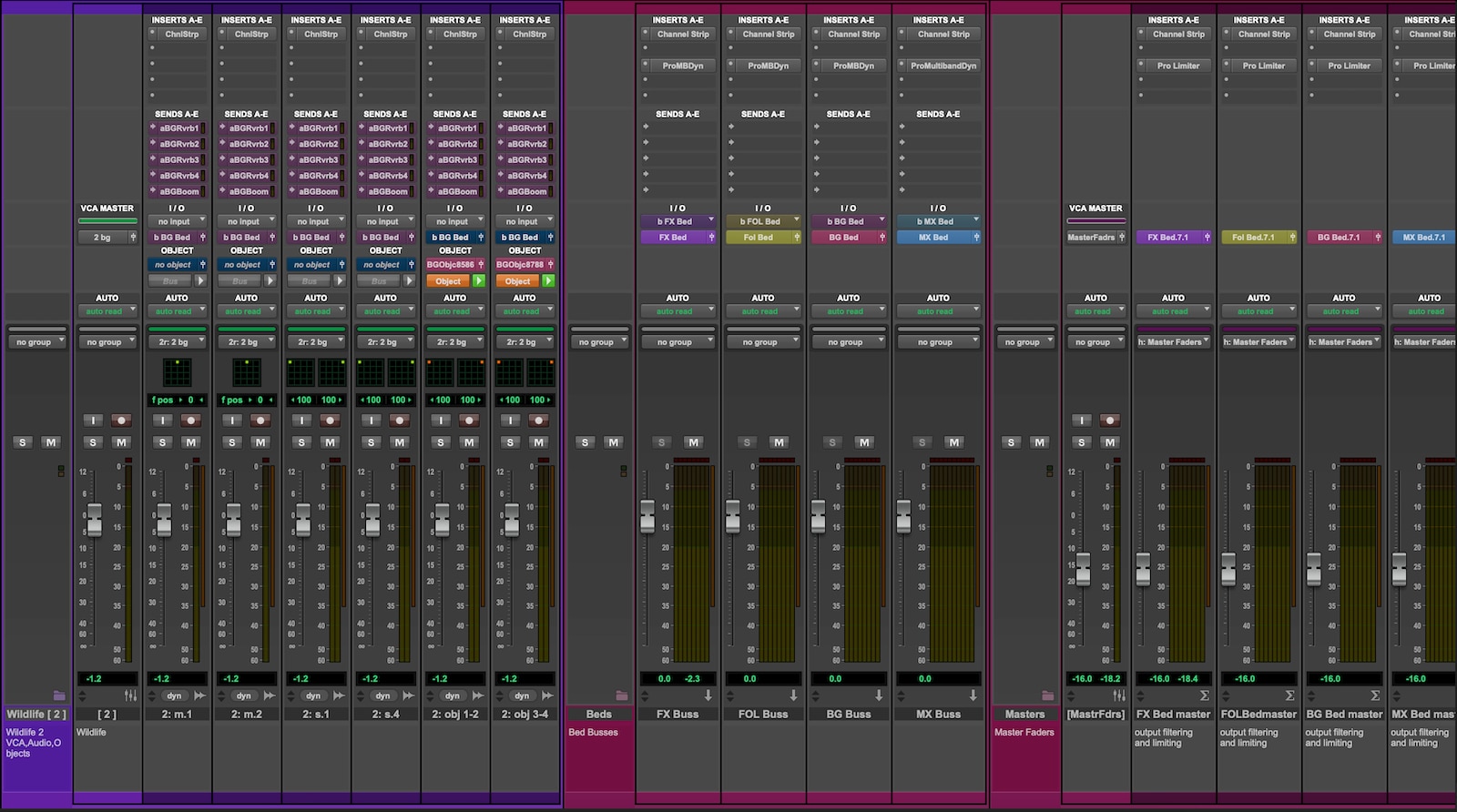1457x812 pixels.
Task: Open the b FX Bed input selector
Action: point(678,221)
